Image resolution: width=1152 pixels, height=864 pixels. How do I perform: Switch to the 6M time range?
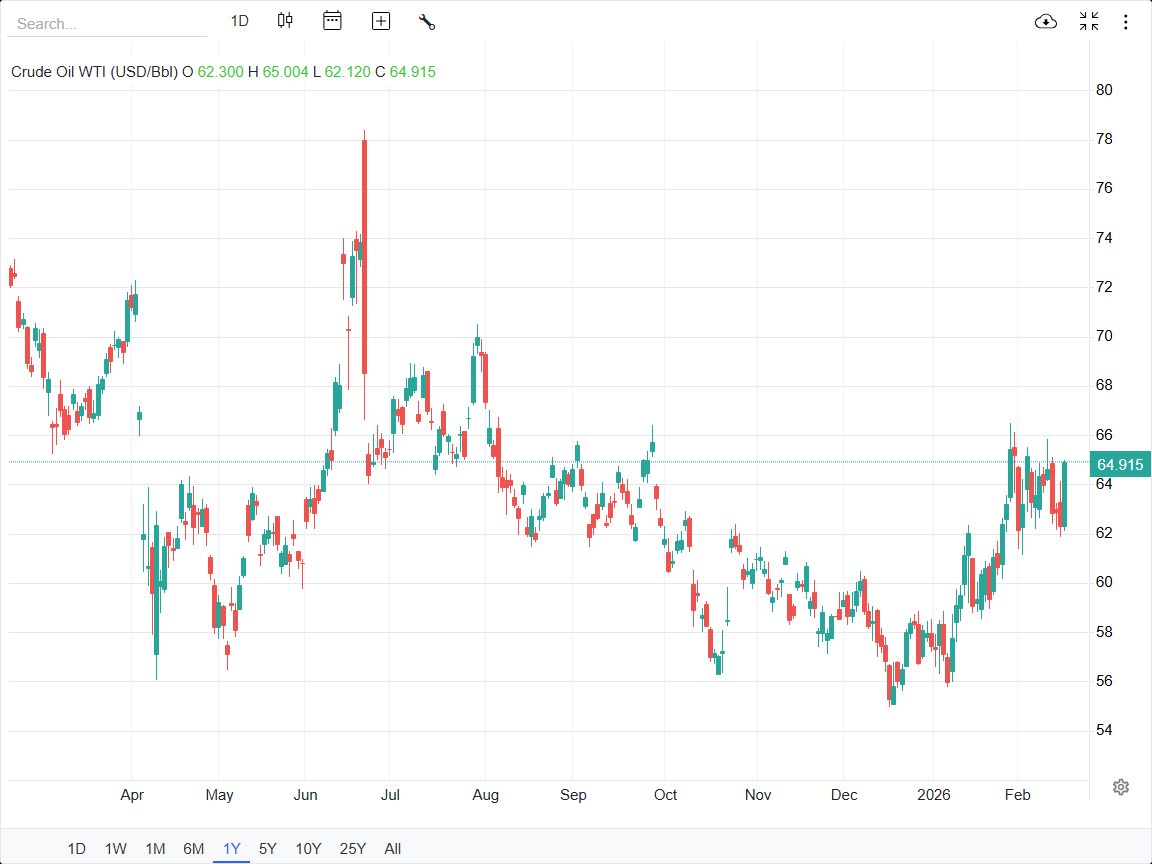click(194, 849)
